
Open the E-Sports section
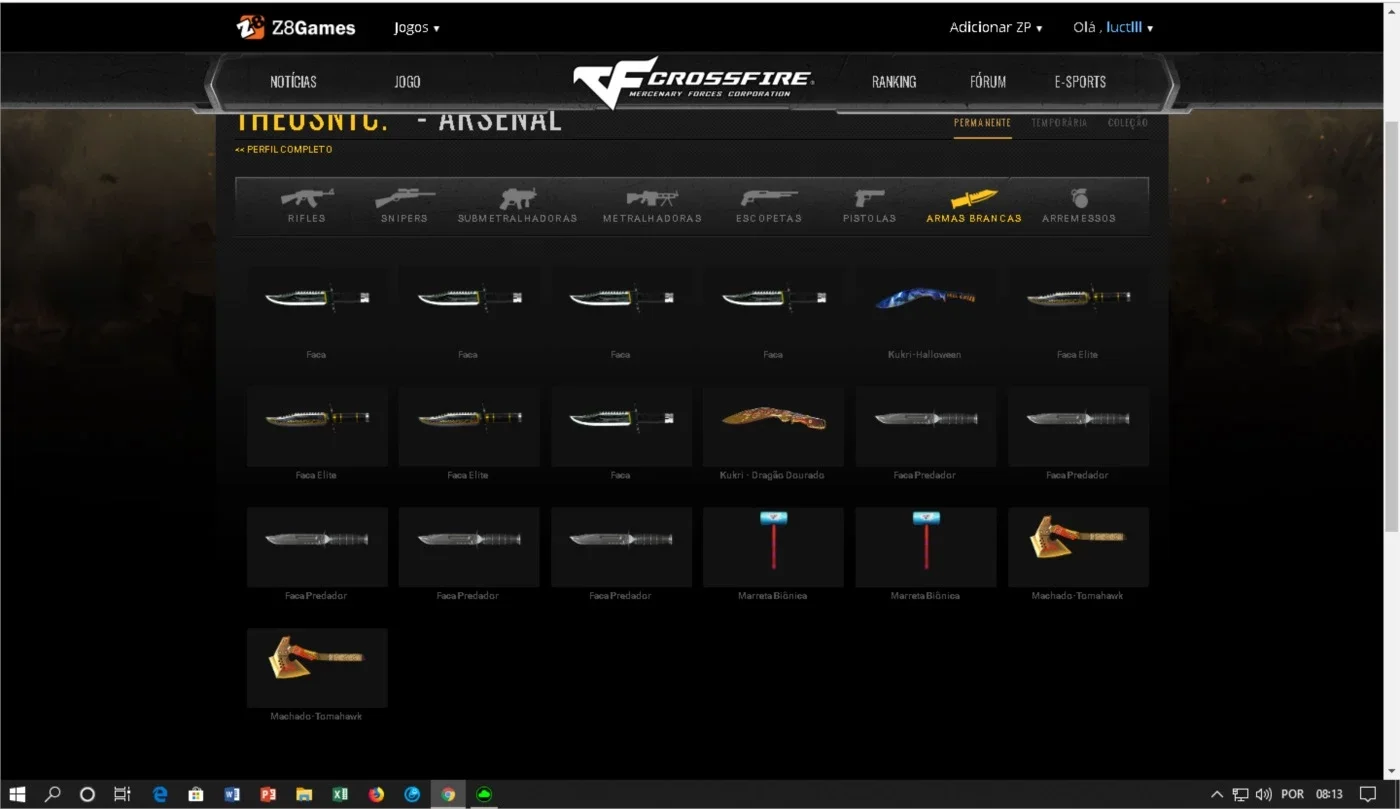[1080, 82]
